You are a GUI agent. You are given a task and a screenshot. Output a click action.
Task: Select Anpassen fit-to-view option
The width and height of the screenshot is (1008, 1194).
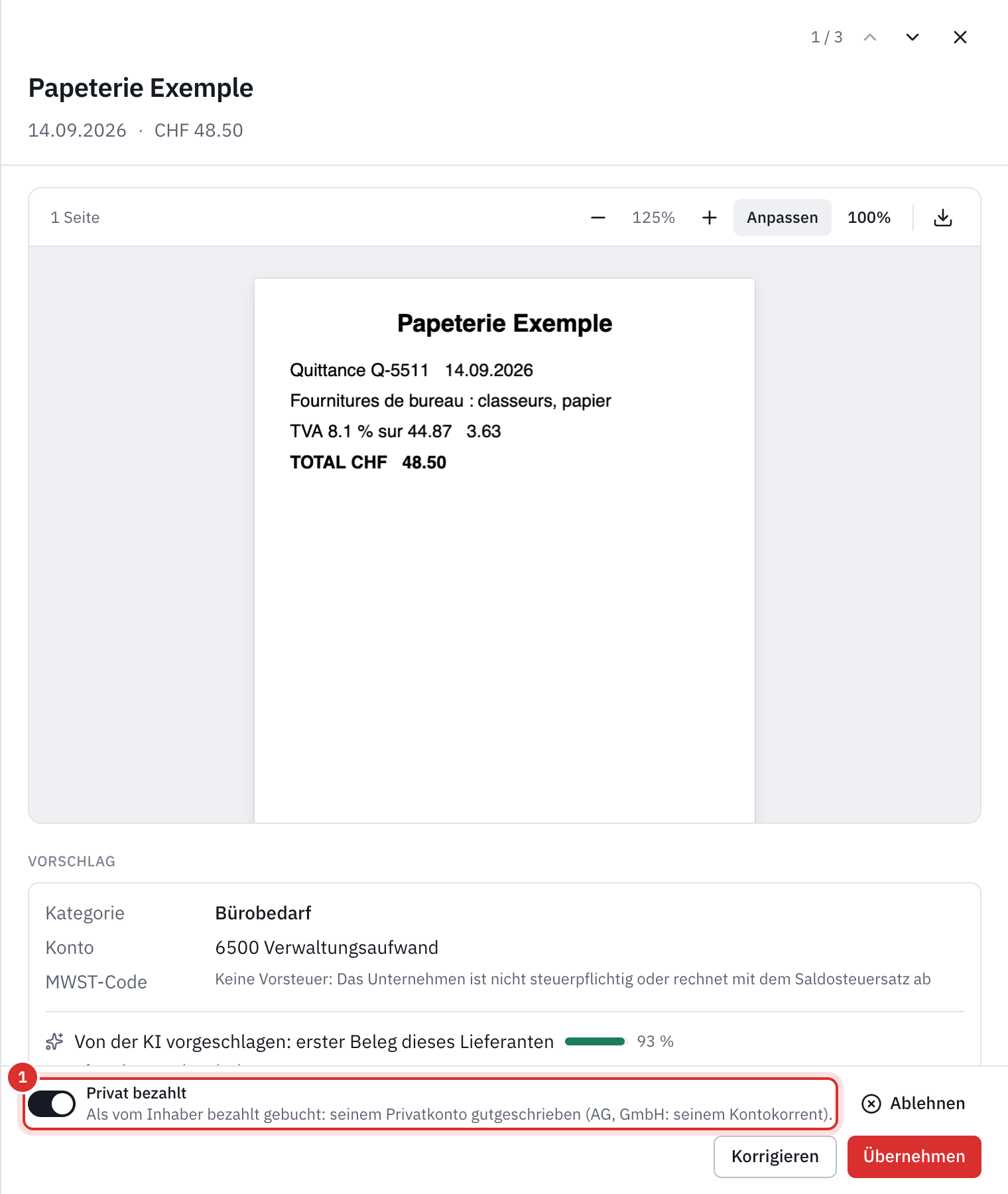tap(783, 218)
